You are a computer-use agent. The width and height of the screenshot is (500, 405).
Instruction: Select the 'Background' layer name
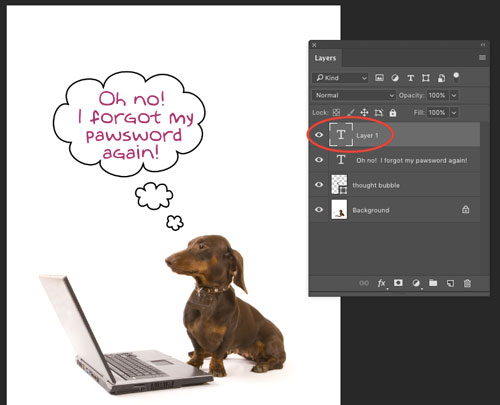(x=371, y=210)
